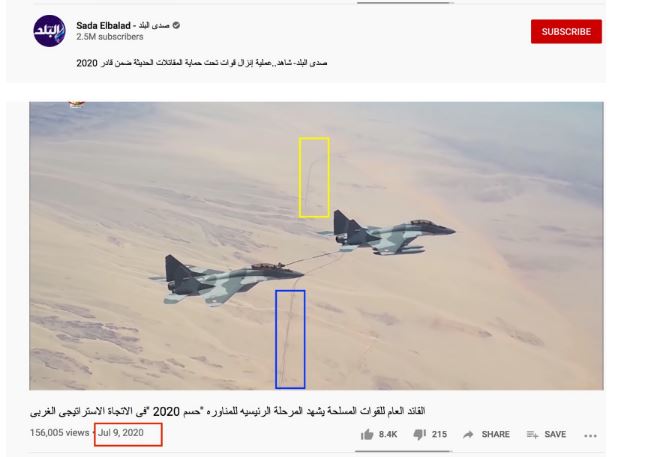Subscribe to the Sada Elbalad channel
Image resolution: width=645 pixels, height=457 pixels.
pyautogui.click(x=566, y=32)
